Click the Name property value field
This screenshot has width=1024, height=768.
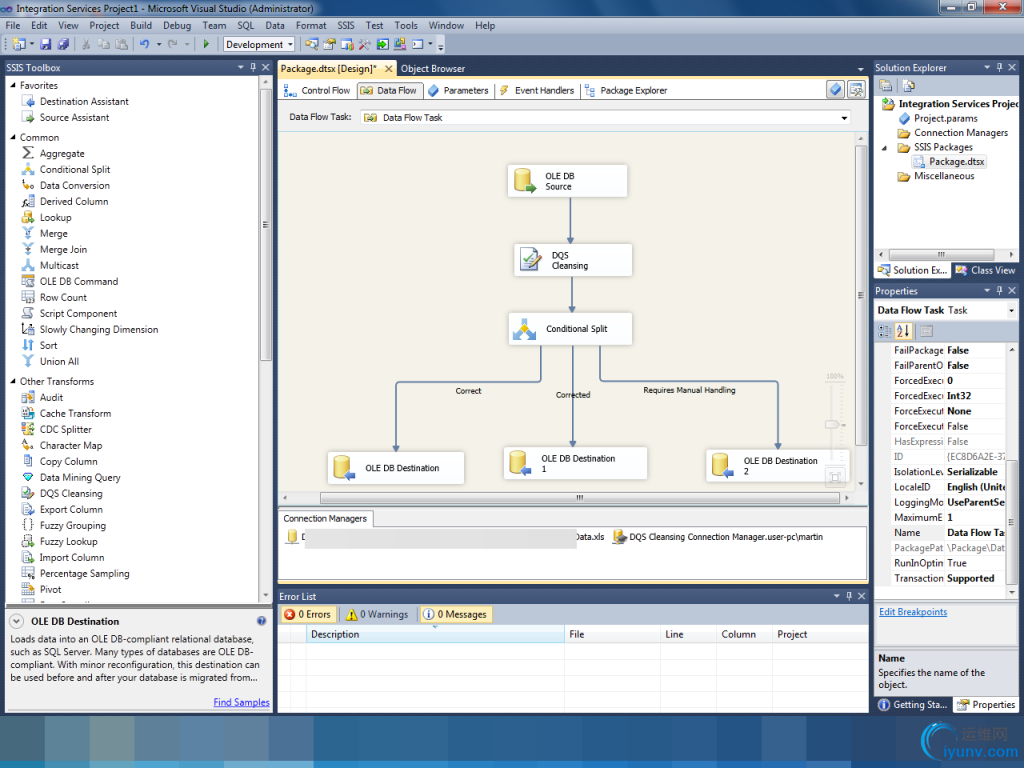976,533
